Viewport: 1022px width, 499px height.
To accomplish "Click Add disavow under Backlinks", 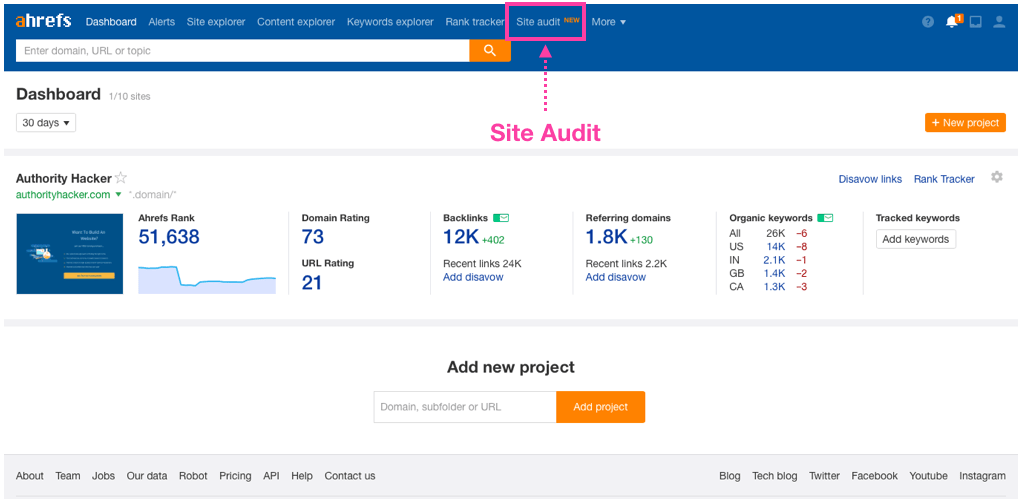I will click(x=473, y=277).
